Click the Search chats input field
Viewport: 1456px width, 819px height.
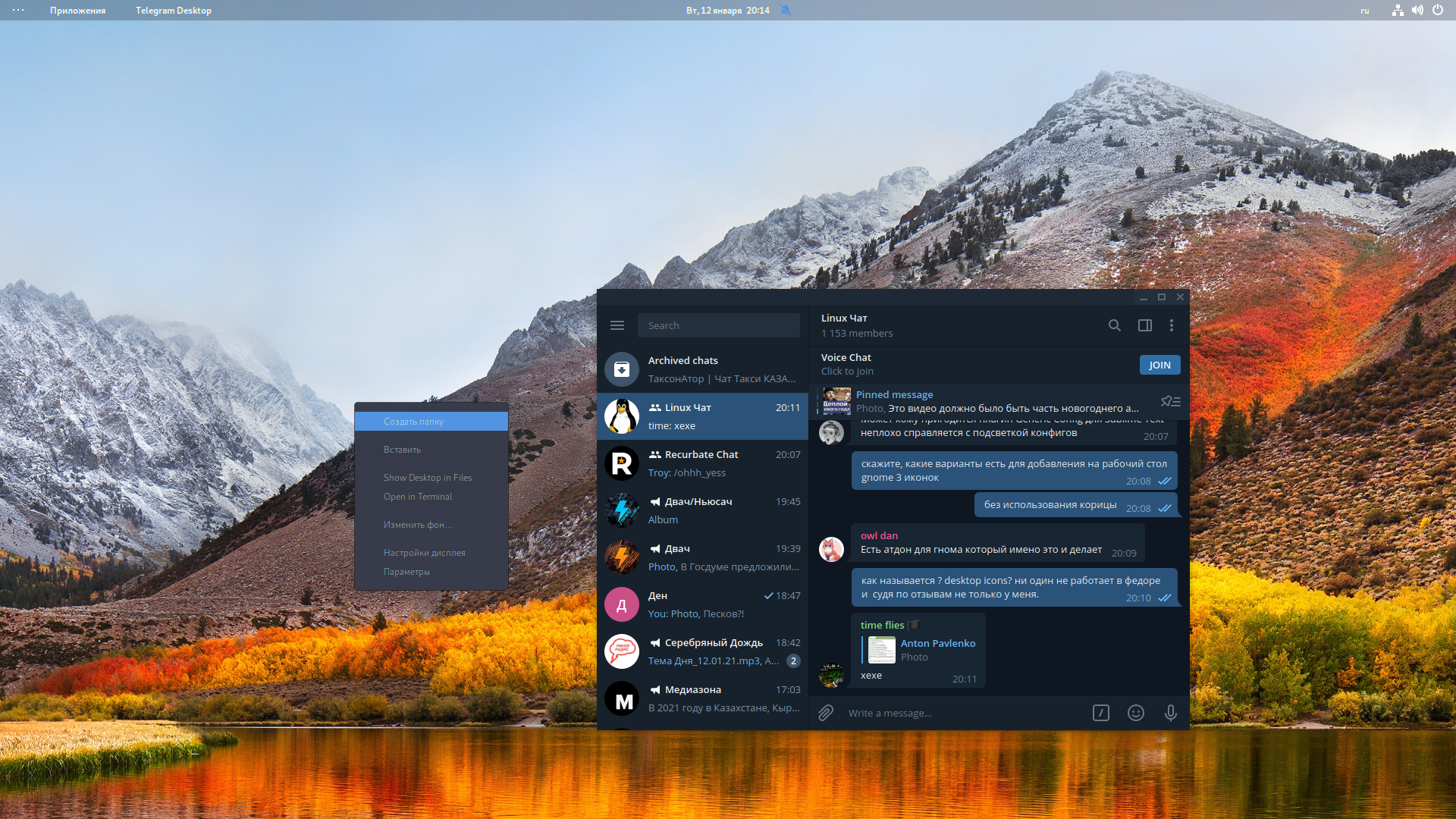[719, 325]
